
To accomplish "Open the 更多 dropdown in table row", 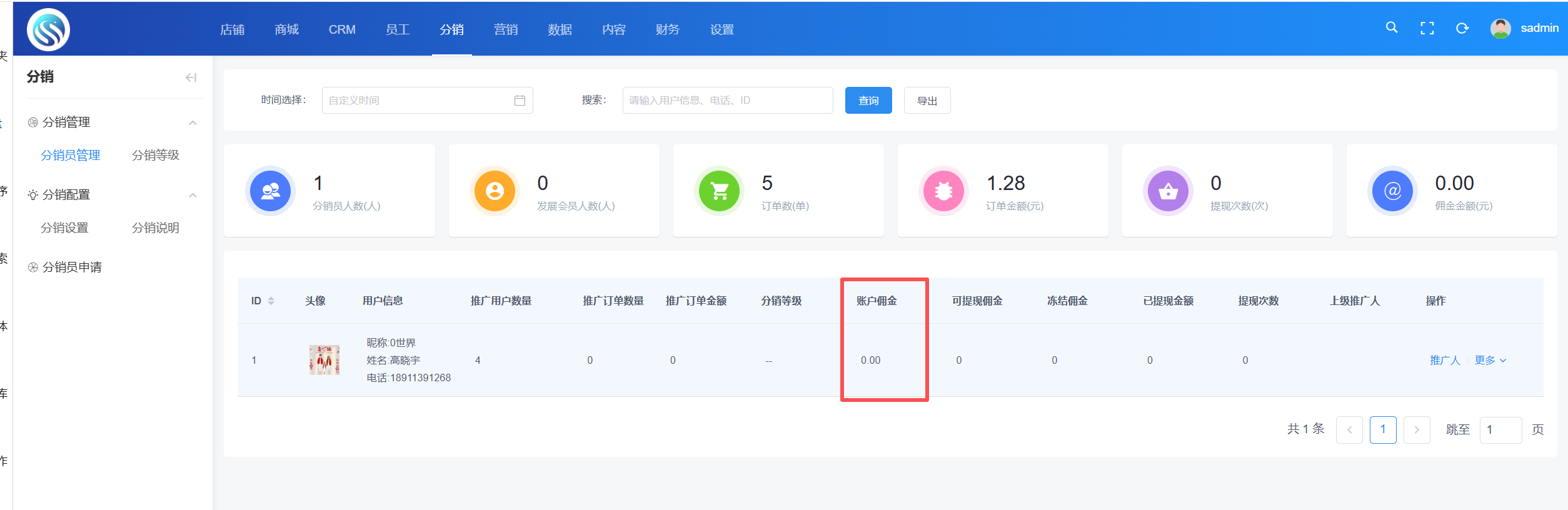I will click(1490, 361).
